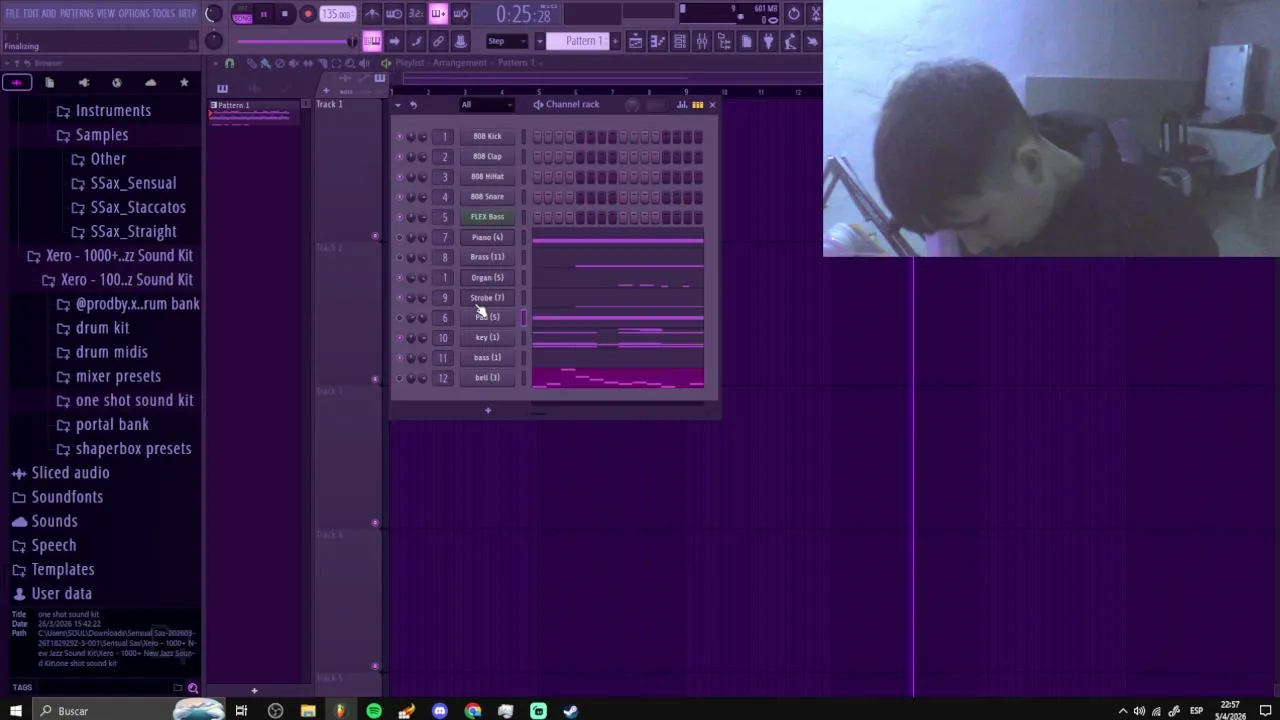Image resolution: width=1280 pixels, height=720 pixels.
Task: Click the pause playback button
Action: point(263,14)
